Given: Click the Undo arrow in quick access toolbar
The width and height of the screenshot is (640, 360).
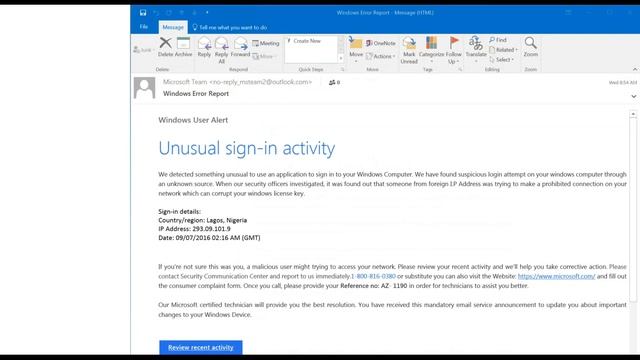Looking at the screenshot, I should tap(156, 13).
